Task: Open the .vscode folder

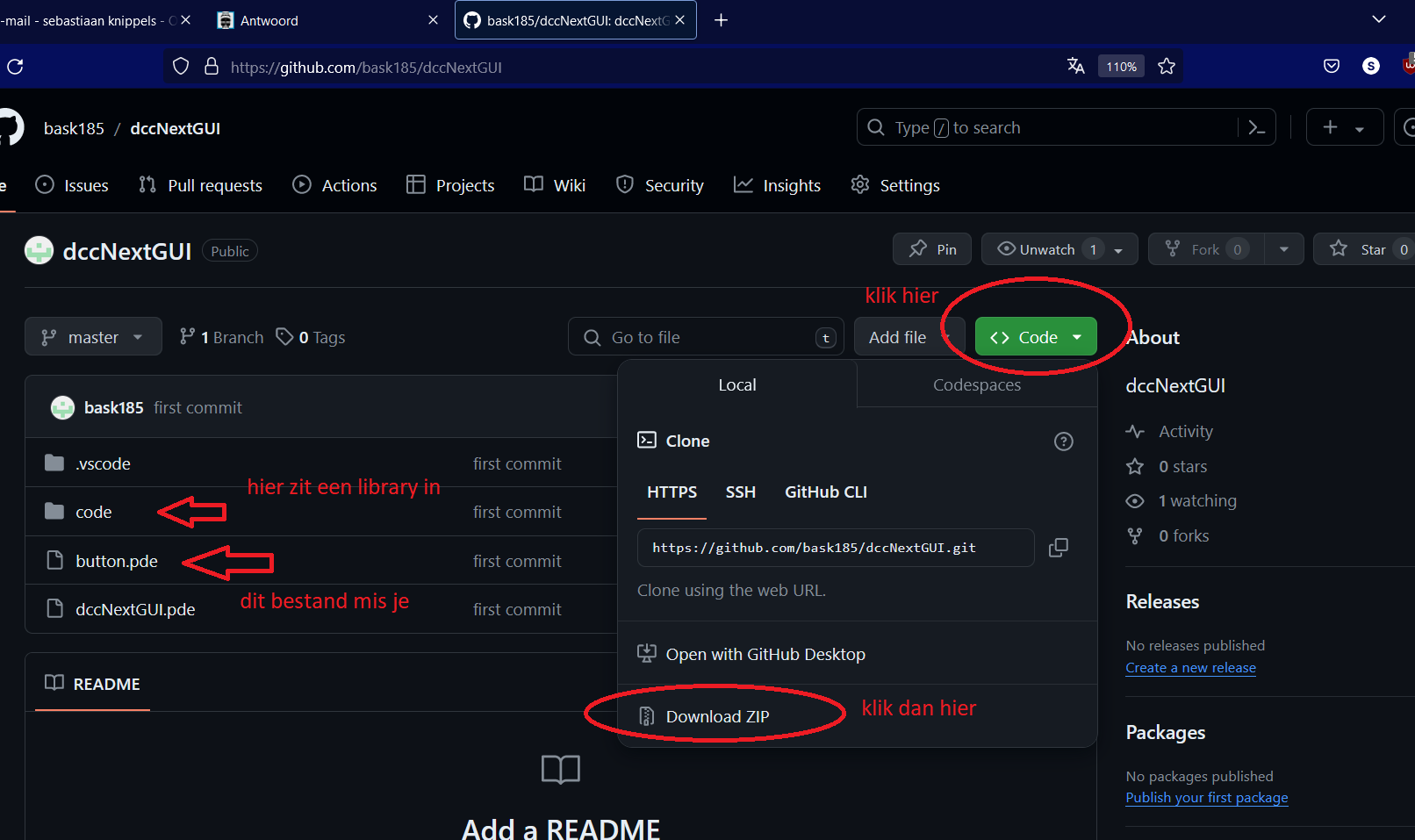Action: (x=103, y=463)
